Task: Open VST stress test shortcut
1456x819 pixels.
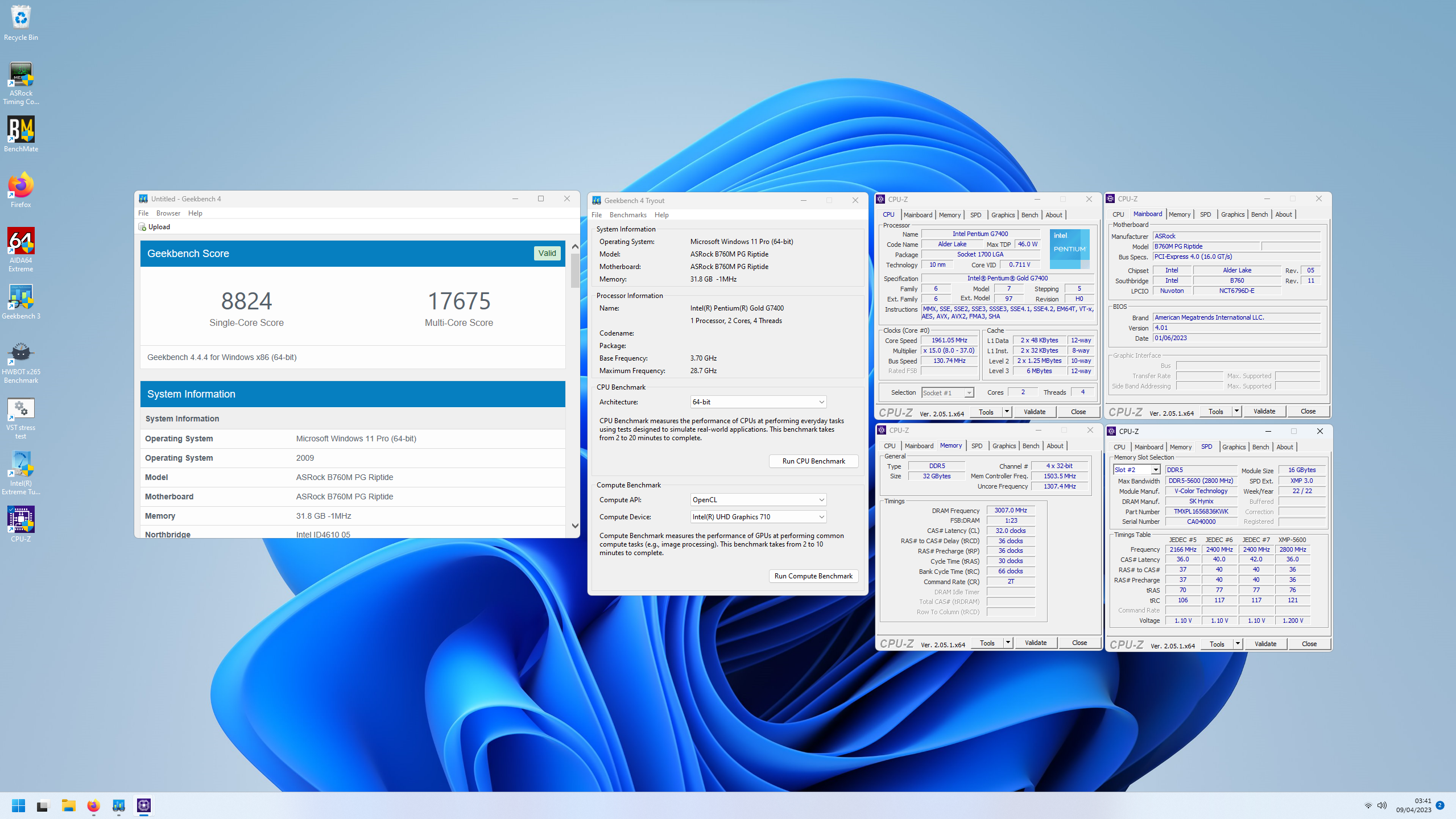Action: pyautogui.click(x=21, y=417)
